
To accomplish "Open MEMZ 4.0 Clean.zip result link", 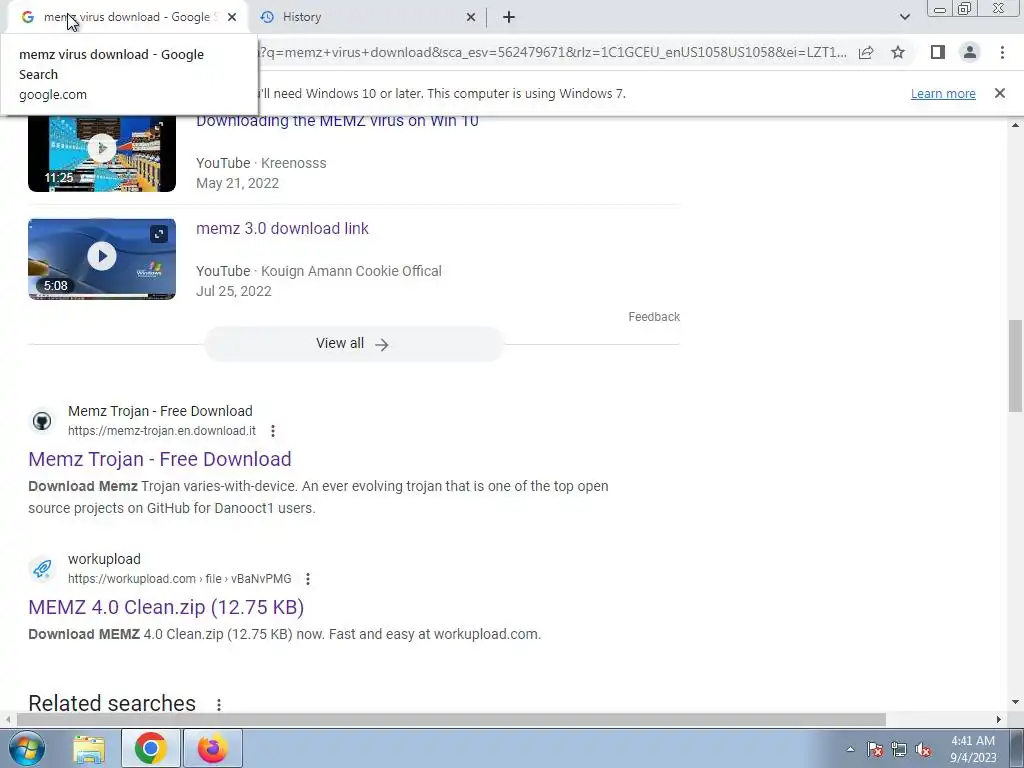I will tap(166, 607).
